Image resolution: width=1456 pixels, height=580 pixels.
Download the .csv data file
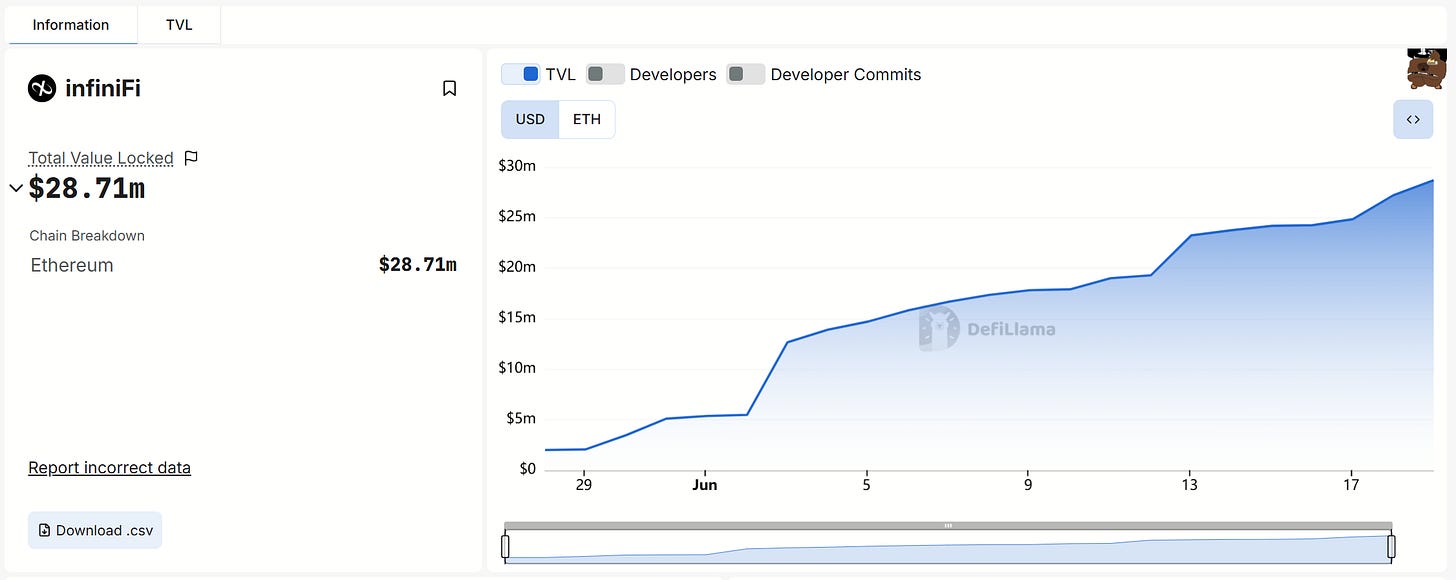[x=95, y=530]
